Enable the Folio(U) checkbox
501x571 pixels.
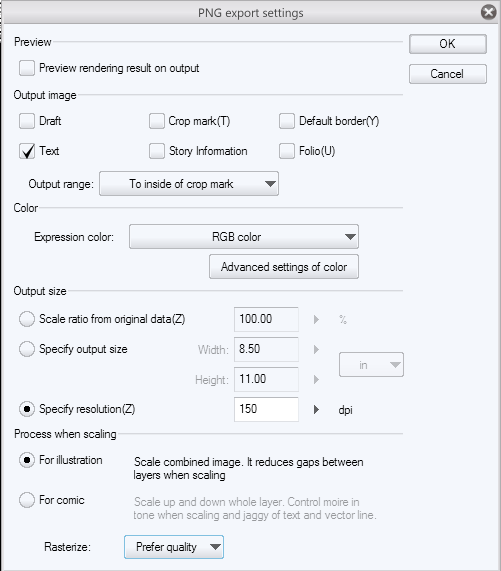point(287,151)
